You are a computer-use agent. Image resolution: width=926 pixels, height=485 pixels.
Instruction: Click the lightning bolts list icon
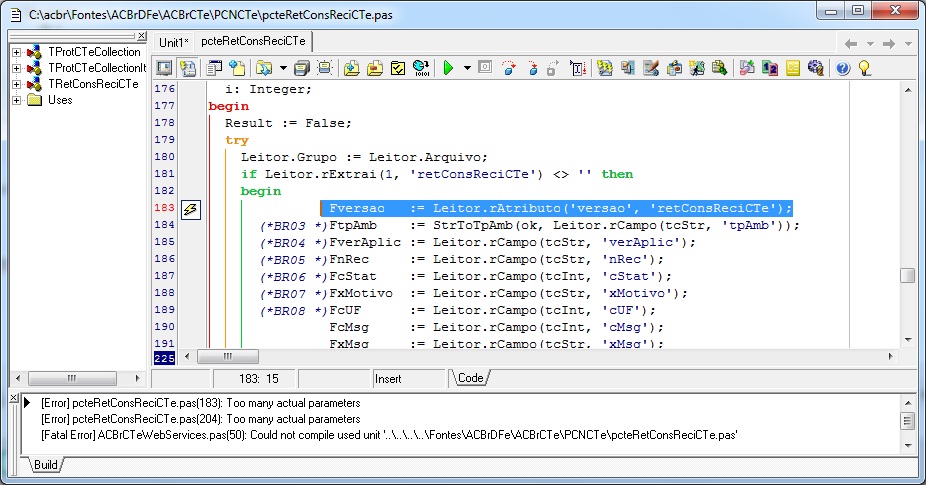click(x=604, y=69)
